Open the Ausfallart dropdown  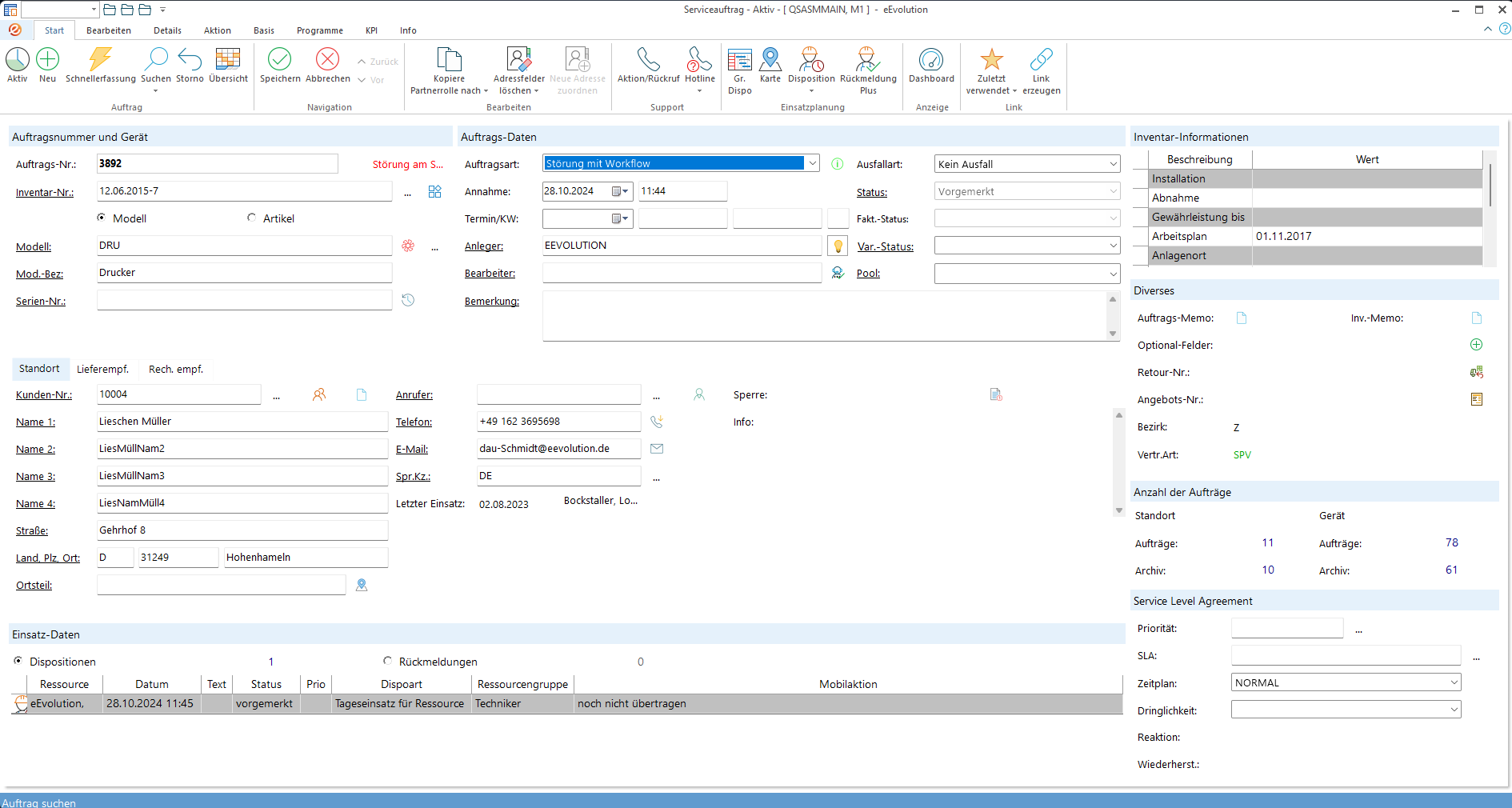pos(1113,164)
